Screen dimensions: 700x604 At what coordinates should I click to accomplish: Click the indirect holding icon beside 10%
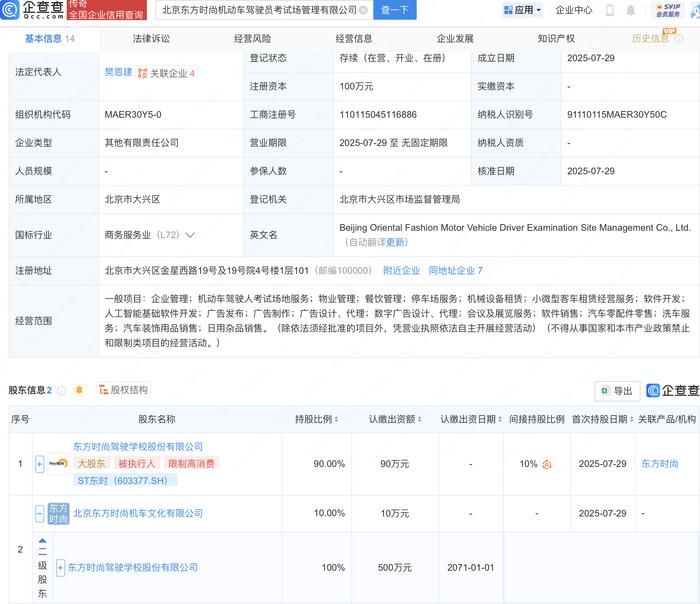pyautogui.click(x=547, y=464)
